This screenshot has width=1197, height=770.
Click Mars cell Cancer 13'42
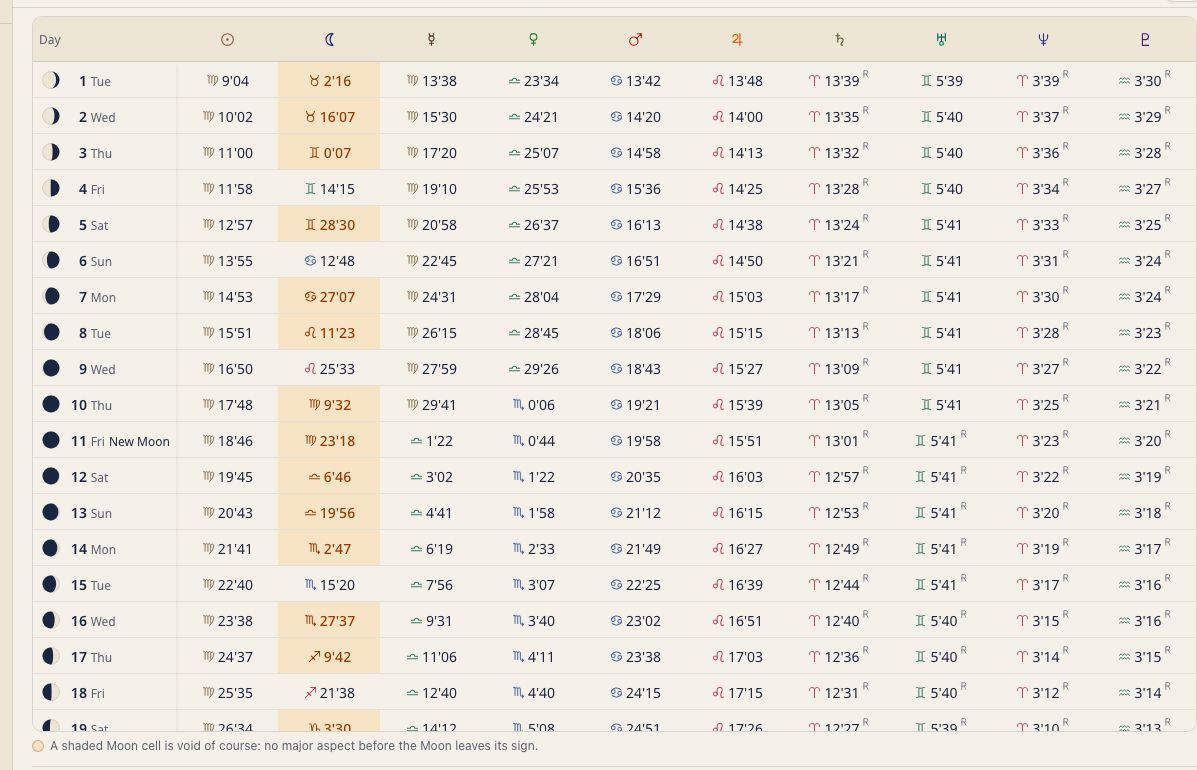[x=635, y=80]
